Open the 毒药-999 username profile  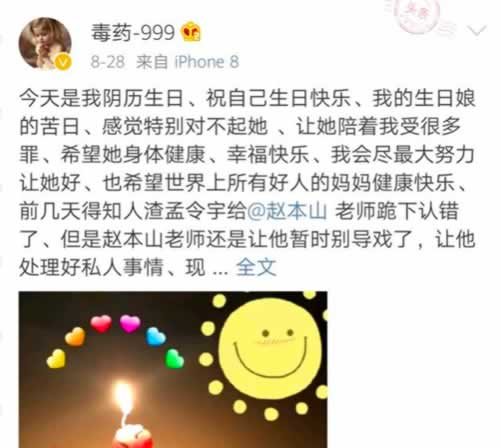click(x=133, y=32)
